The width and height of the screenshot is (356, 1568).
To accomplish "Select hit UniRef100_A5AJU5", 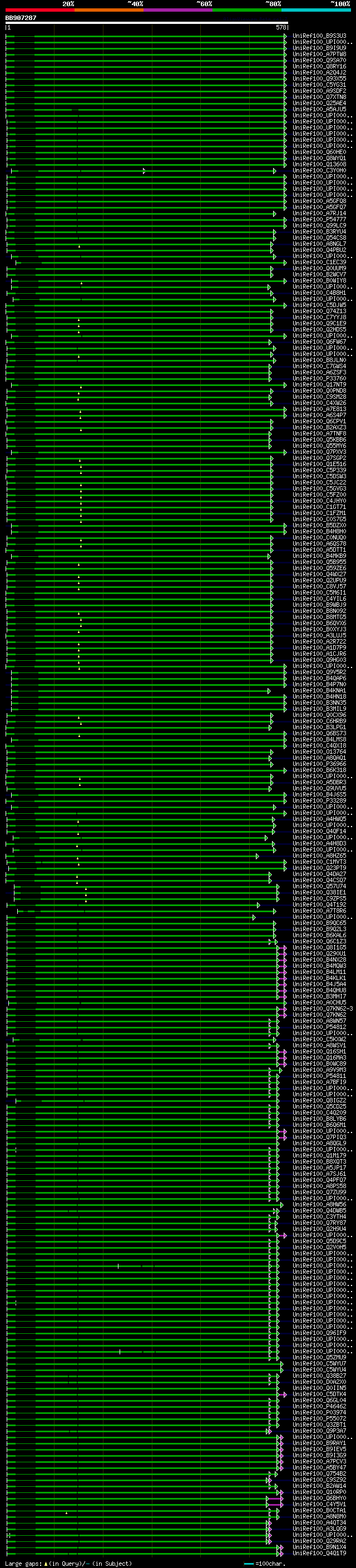I will (x=319, y=109).
